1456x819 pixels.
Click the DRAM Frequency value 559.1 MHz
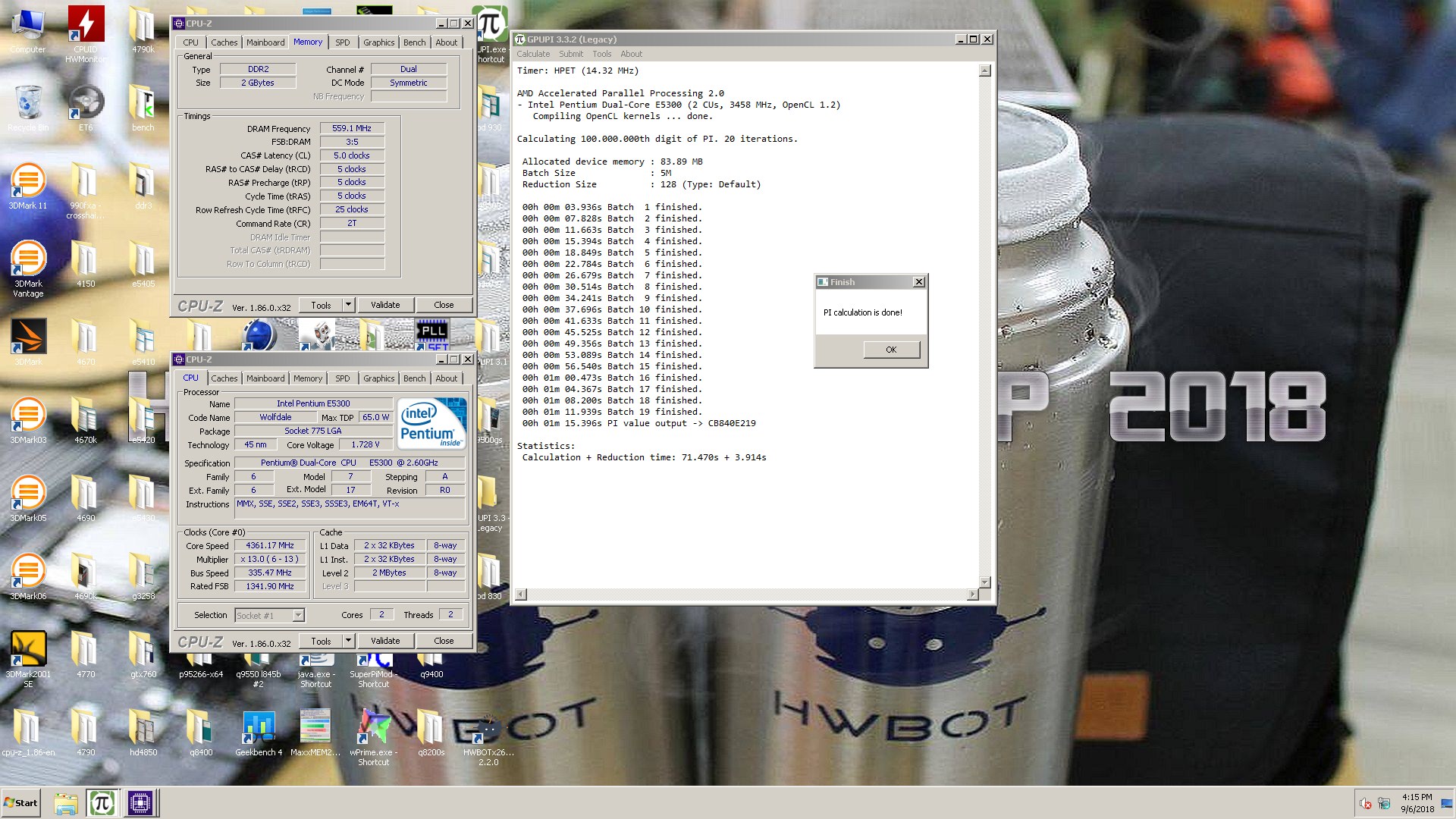(352, 128)
